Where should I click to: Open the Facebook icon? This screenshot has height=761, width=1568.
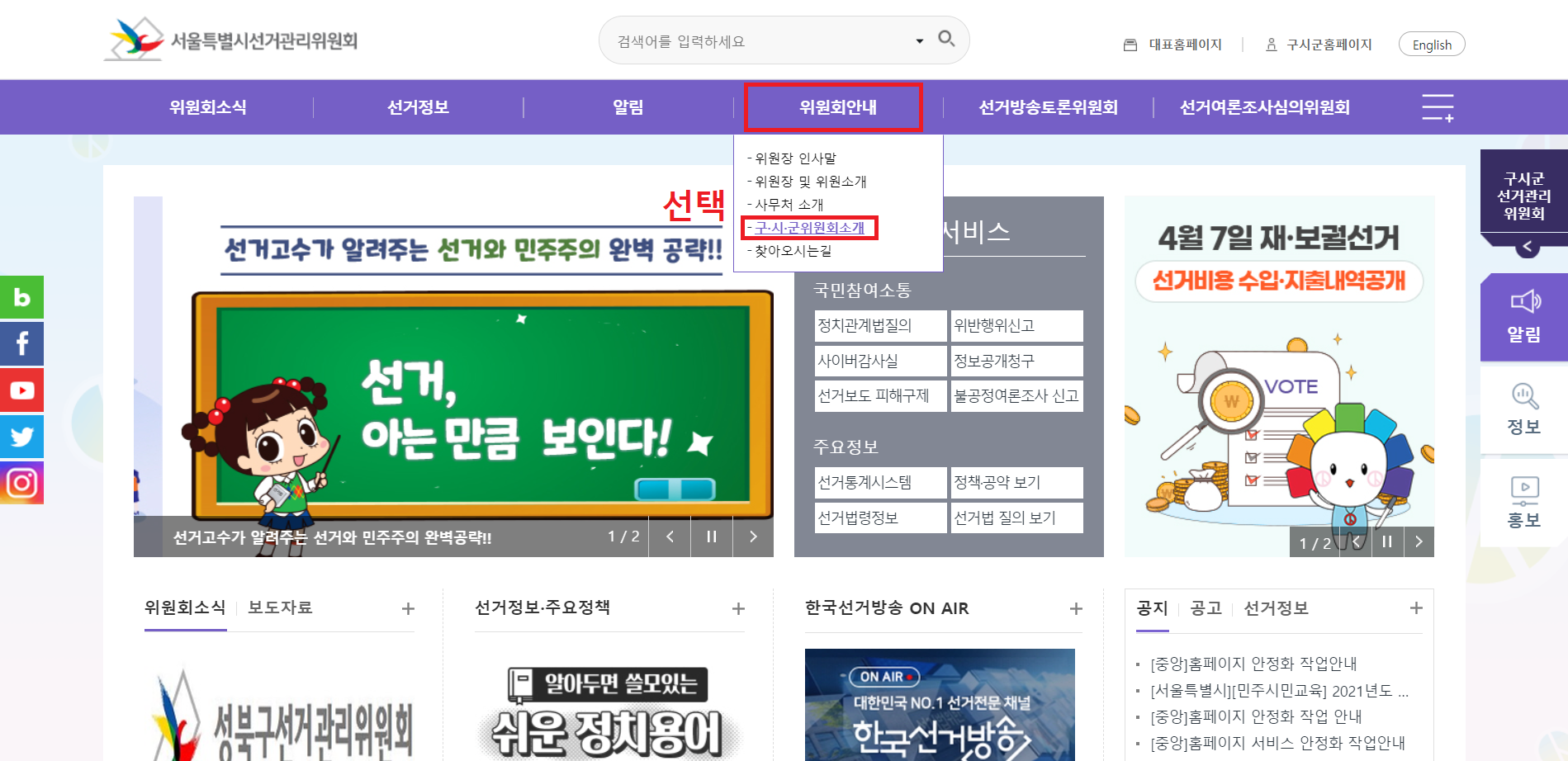tap(21, 343)
